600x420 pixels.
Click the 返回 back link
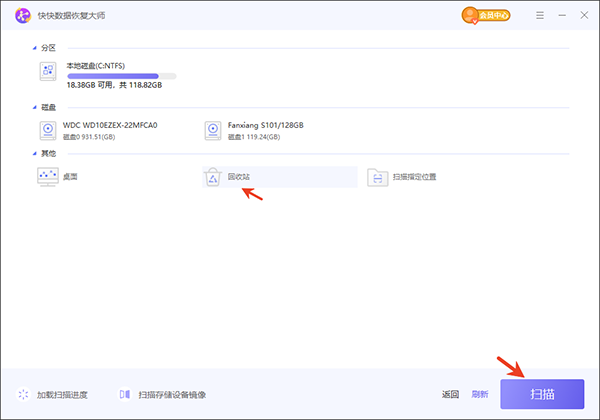coord(450,394)
